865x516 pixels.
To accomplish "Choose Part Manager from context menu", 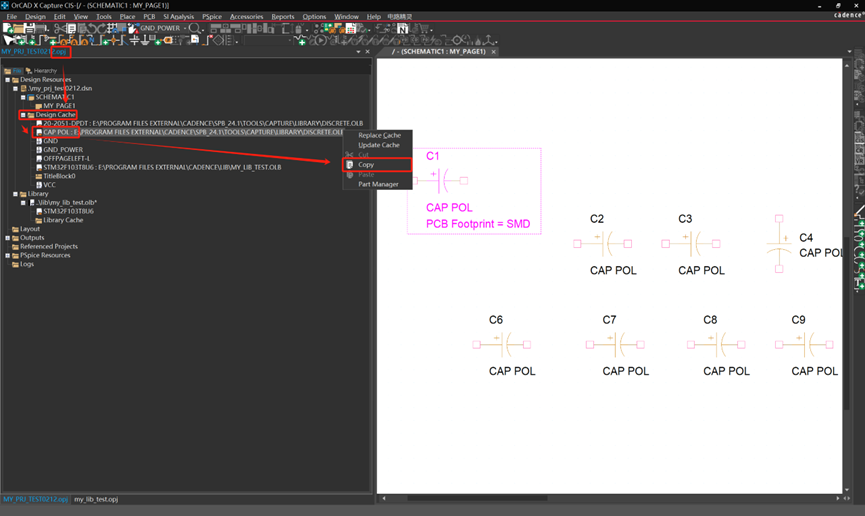I will [x=378, y=184].
